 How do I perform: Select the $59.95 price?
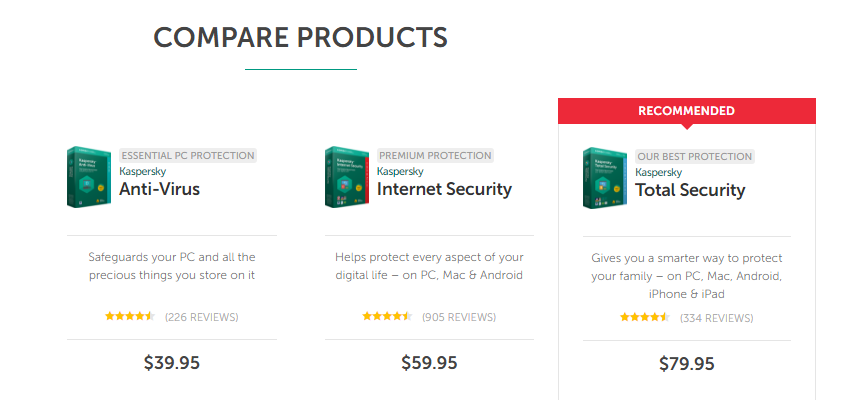click(429, 363)
